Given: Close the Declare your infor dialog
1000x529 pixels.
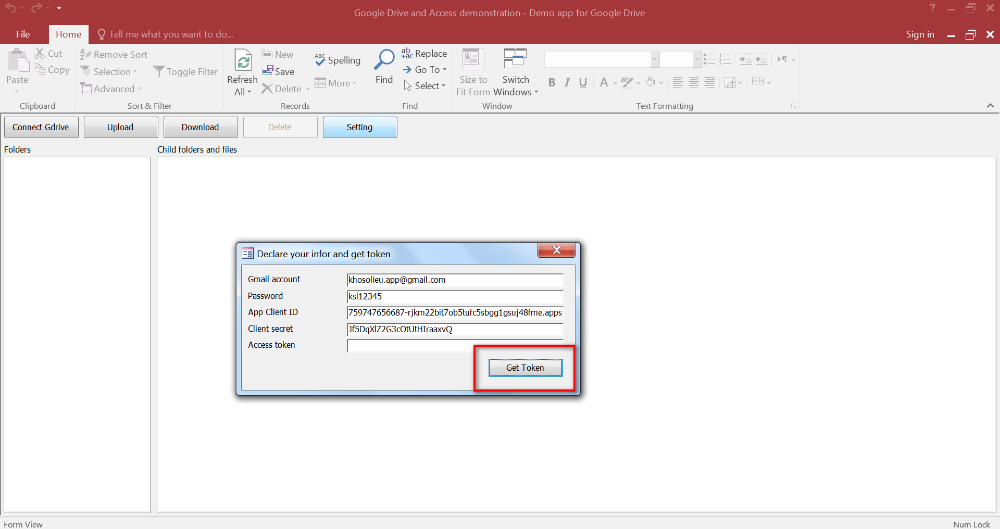Looking at the screenshot, I should click(556, 250).
